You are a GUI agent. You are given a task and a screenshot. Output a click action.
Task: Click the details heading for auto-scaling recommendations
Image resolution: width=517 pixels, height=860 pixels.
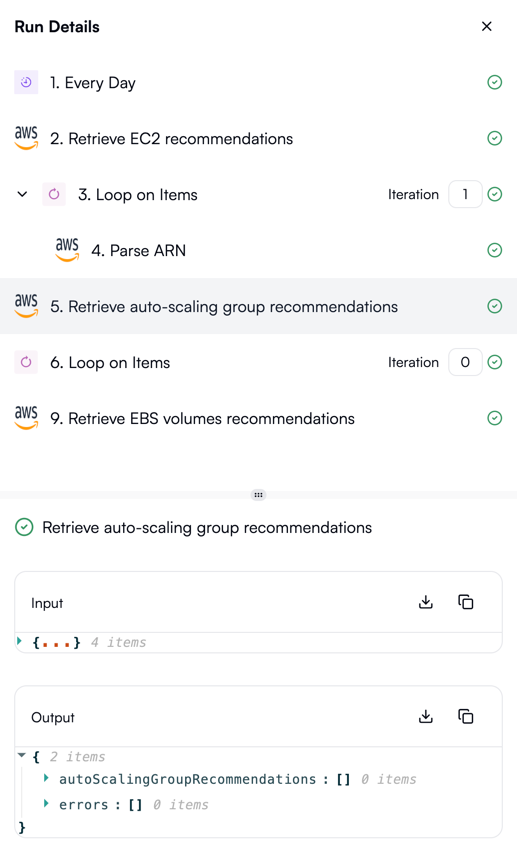207,528
